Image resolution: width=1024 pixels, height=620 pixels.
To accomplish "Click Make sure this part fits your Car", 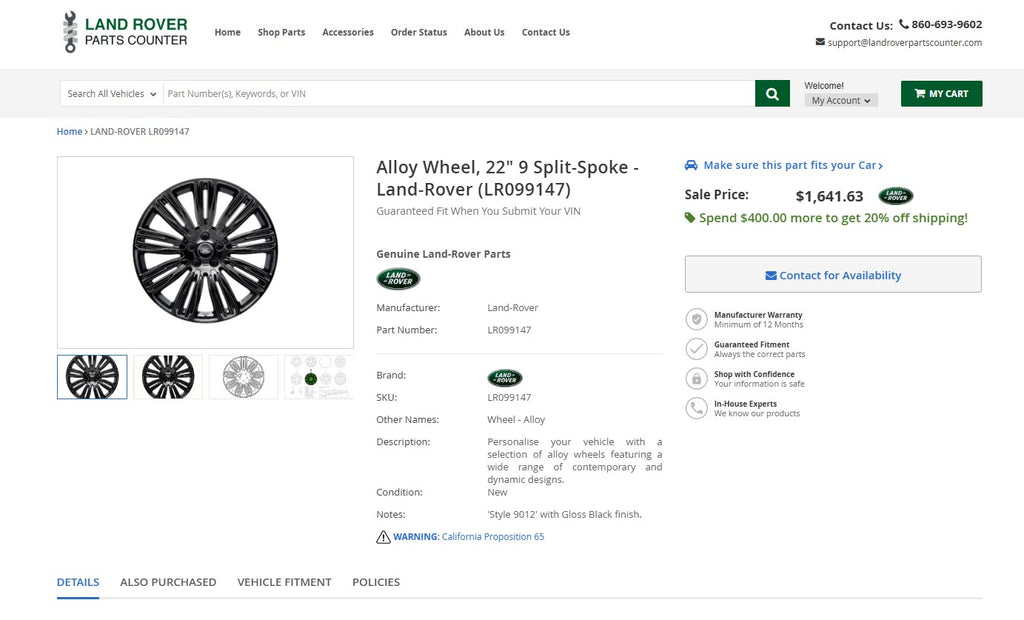I will 793,165.
